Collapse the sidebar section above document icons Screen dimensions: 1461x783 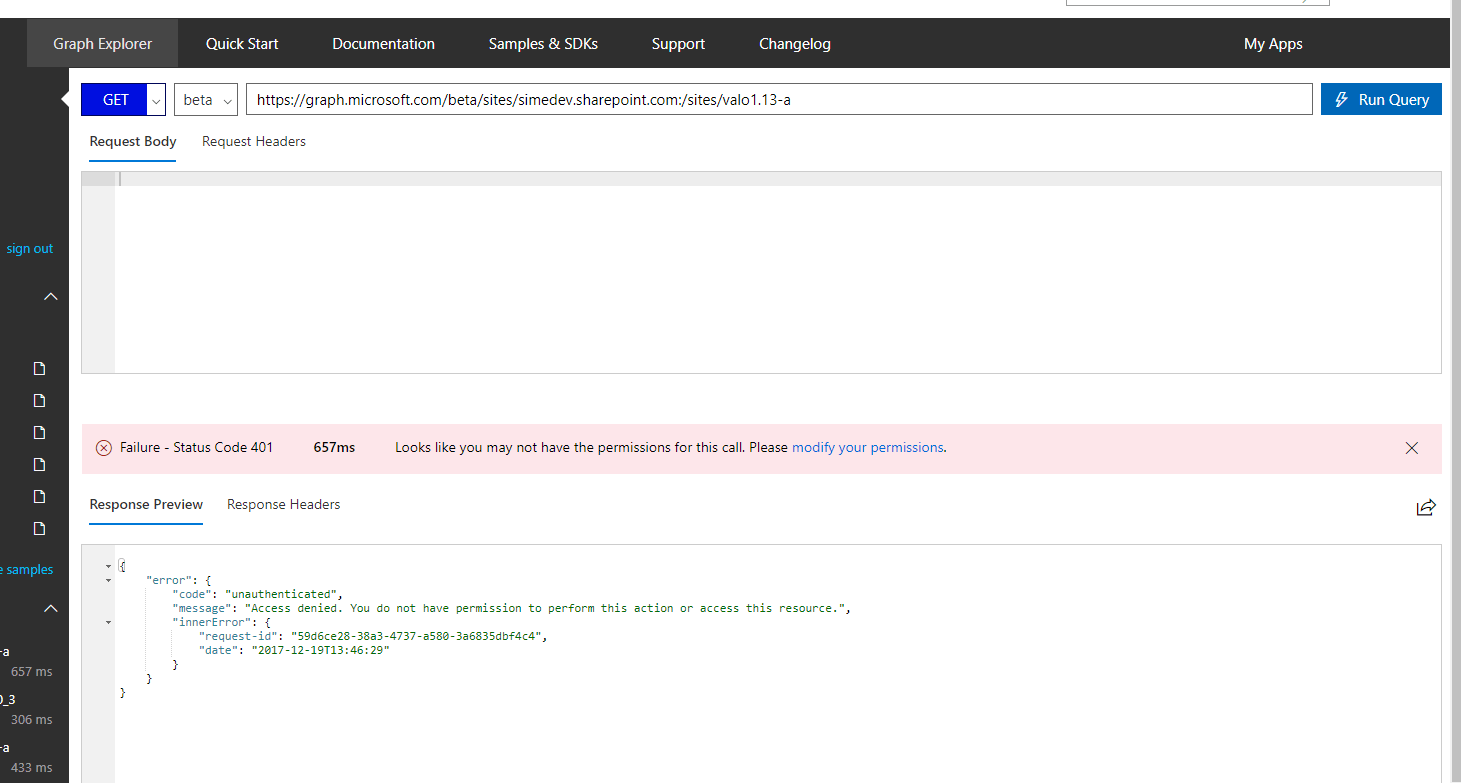click(x=51, y=297)
